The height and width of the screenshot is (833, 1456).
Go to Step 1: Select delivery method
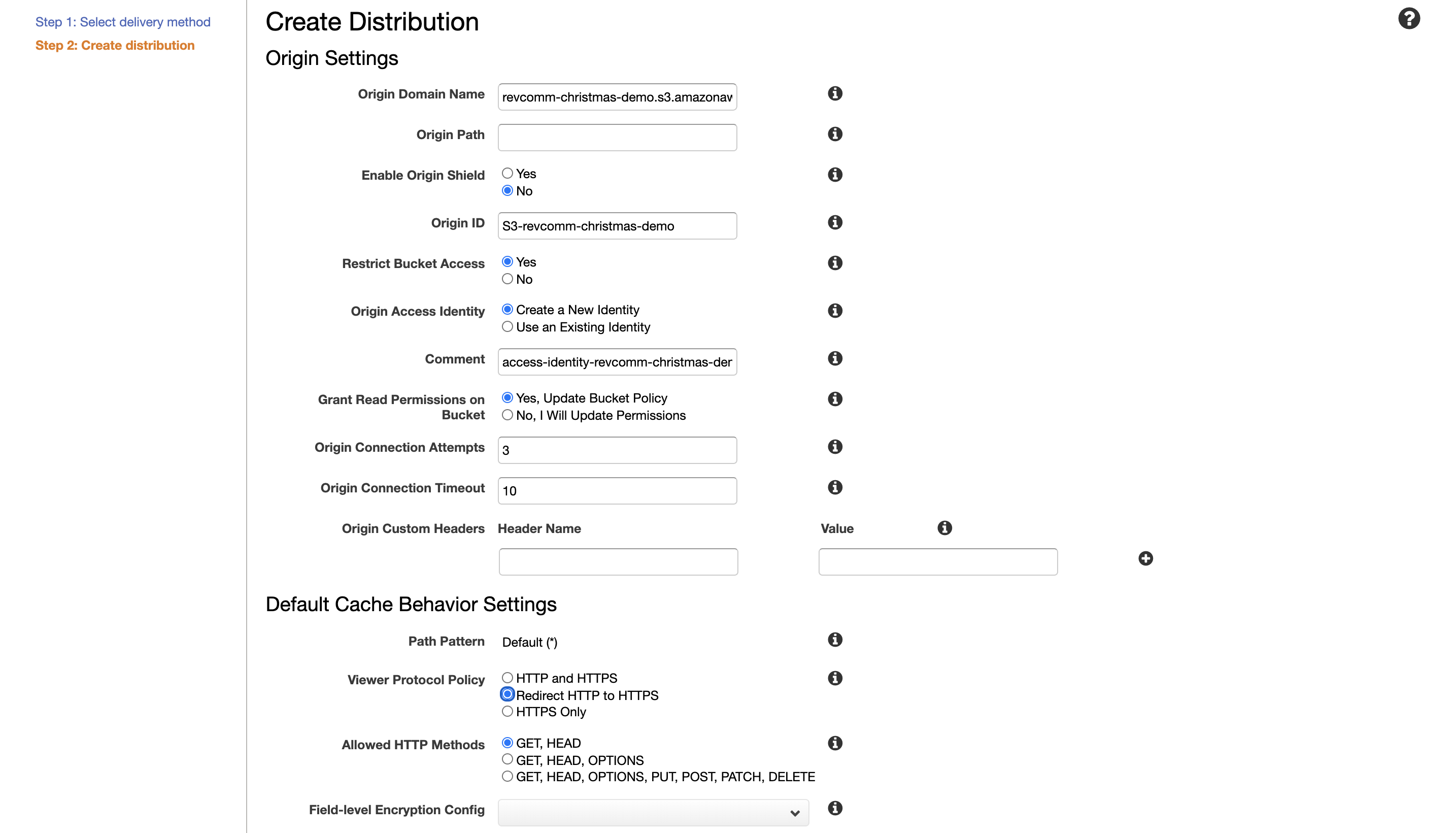pyautogui.click(x=123, y=22)
